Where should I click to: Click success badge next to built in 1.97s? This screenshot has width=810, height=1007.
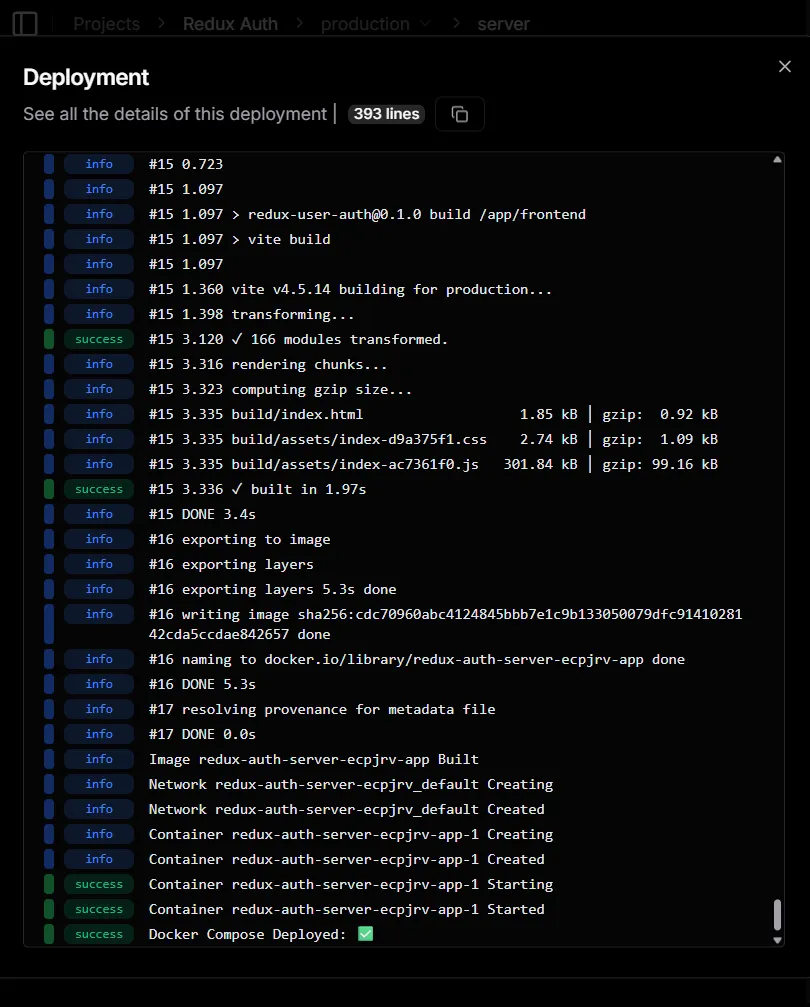tap(98, 489)
